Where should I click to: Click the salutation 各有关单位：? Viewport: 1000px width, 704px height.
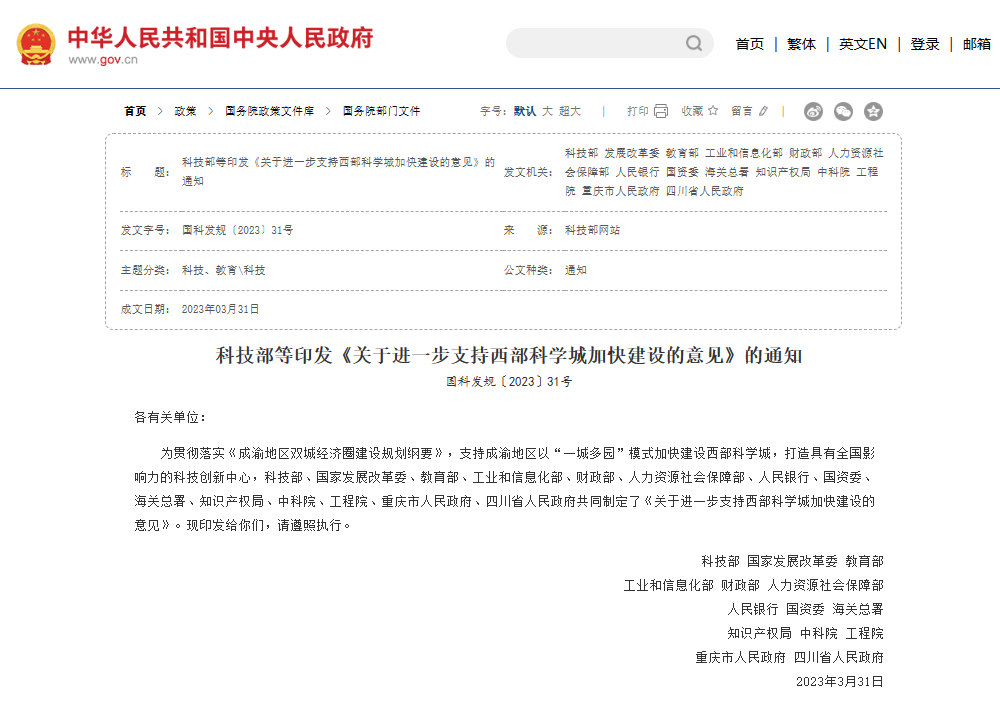(x=170, y=417)
